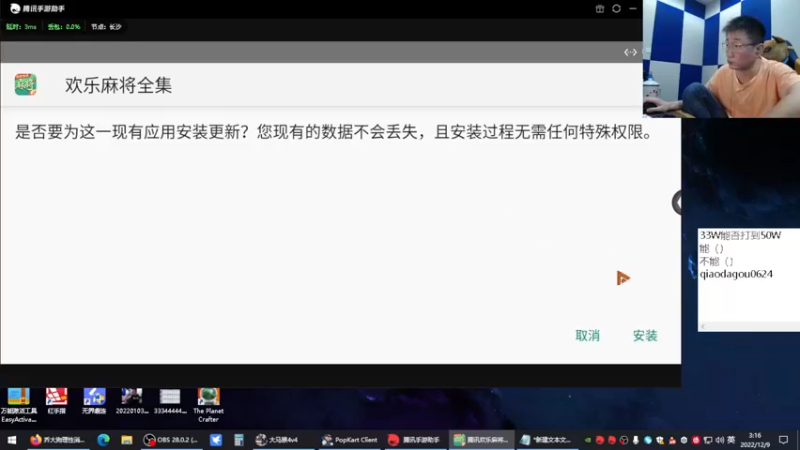Image resolution: width=800 pixels, height=450 pixels.
Task: Switch to 大马猴4v4 taskbar window
Action: (x=282, y=440)
